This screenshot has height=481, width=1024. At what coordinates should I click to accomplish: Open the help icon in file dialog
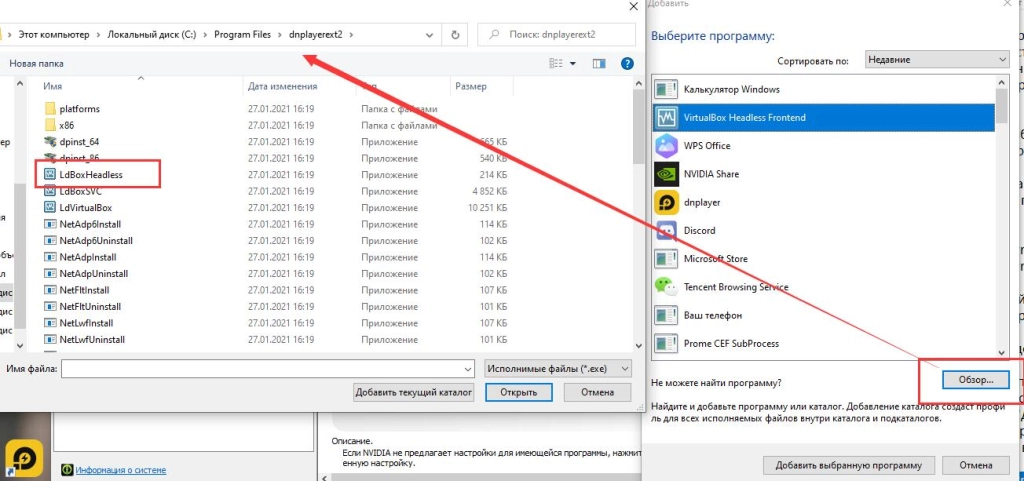tap(627, 63)
